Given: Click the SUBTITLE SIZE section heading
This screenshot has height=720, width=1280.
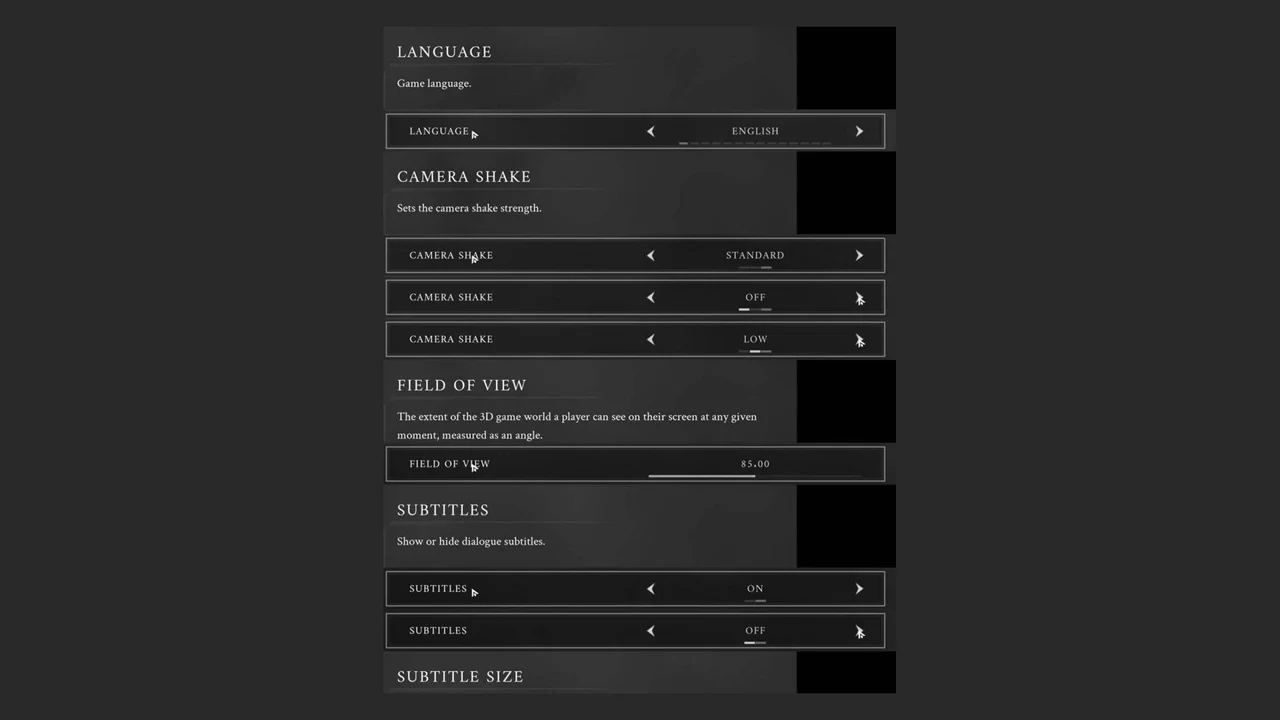Looking at the screenshot, I should click(x=460, y=677).
